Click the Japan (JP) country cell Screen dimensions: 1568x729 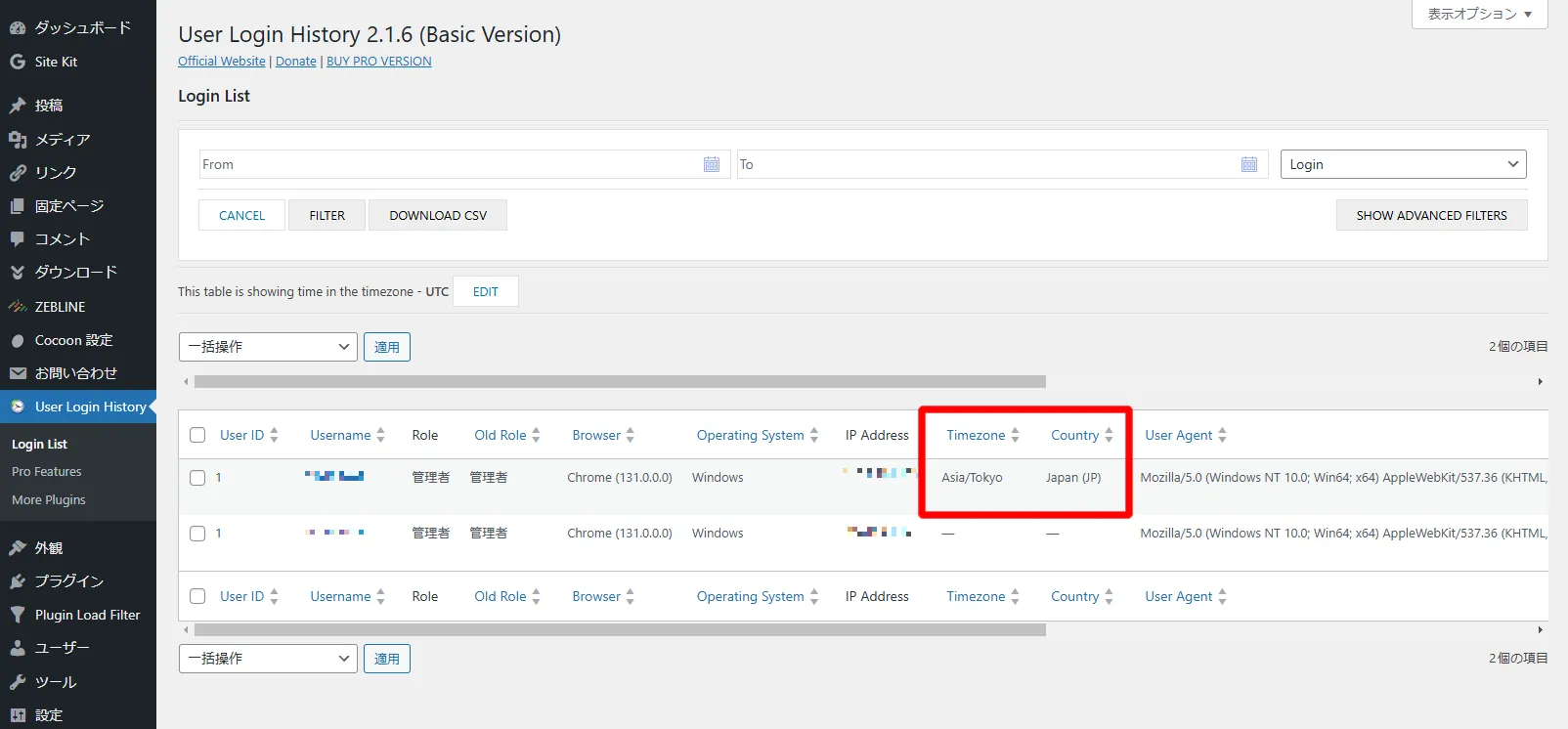click(x=1073, y=478)
